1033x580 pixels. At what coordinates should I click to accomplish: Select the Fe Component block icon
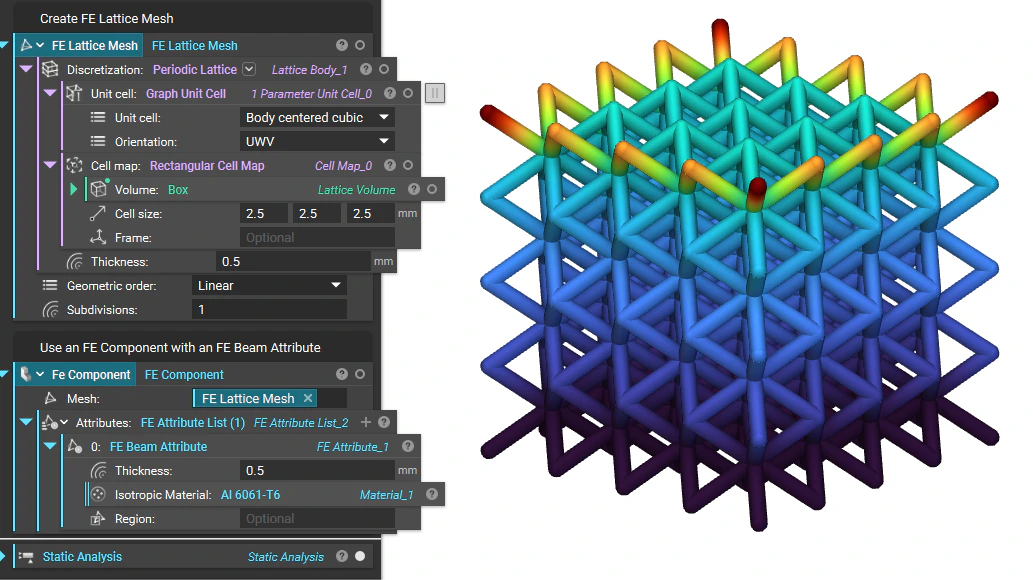24,374
